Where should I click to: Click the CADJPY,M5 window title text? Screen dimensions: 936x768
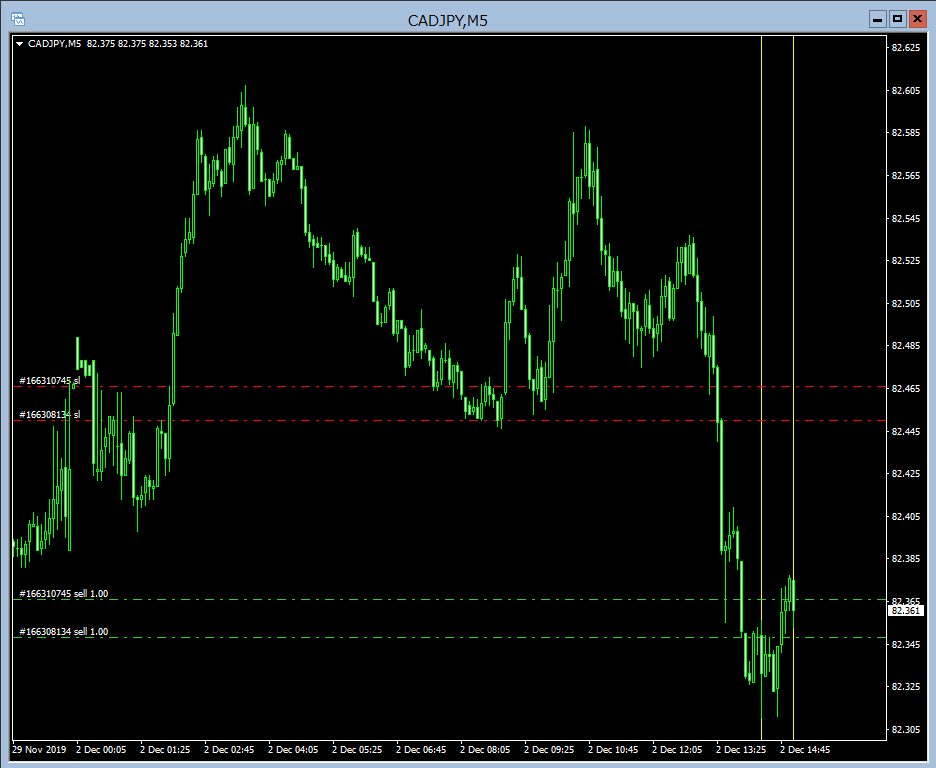point(448,20)
